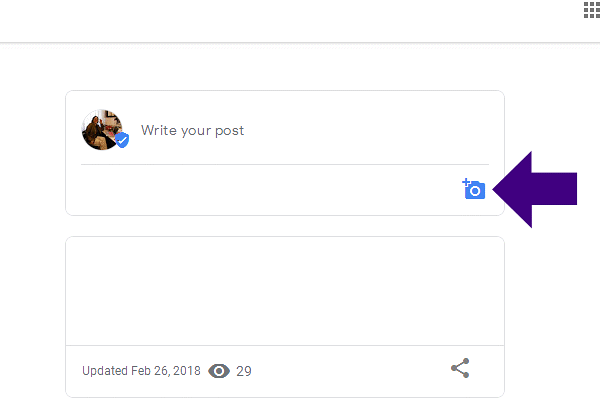This screenshot has height=400, width=600.
Task: Click the divider line under "Write your post"
Action: [x=285, y=164]
